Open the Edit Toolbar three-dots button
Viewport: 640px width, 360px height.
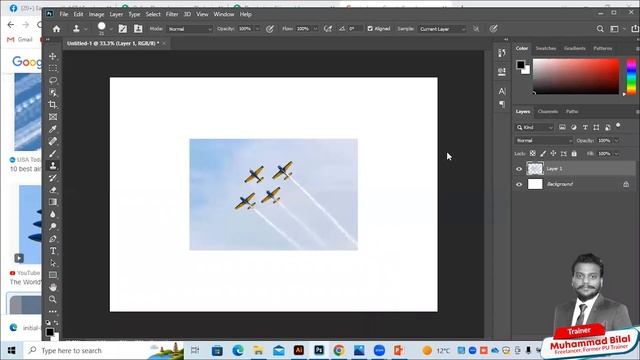click(53, 311)
